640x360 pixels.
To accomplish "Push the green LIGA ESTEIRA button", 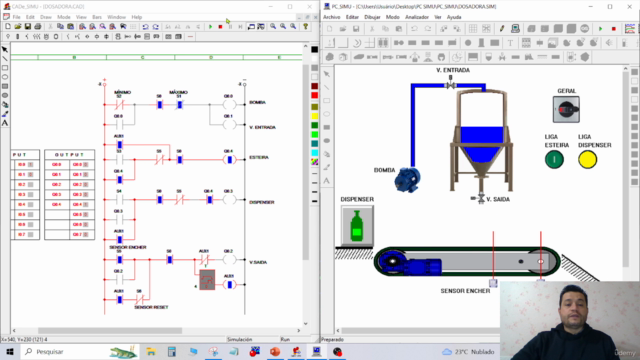I will coord(554,159).
